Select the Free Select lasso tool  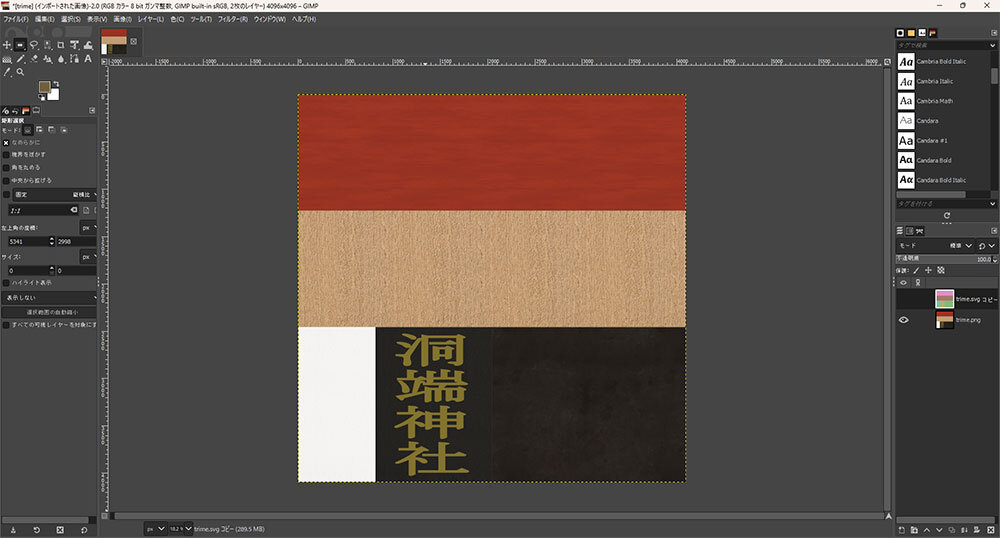[34, 45]
